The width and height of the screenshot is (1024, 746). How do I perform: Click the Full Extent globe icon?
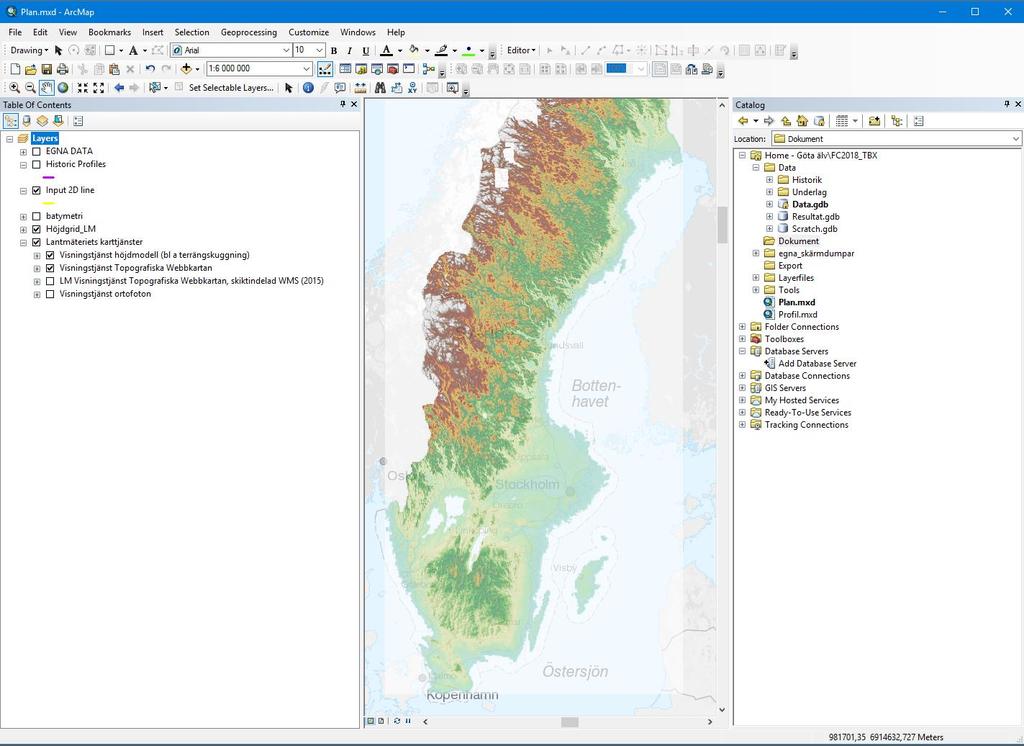click(63, 88)
